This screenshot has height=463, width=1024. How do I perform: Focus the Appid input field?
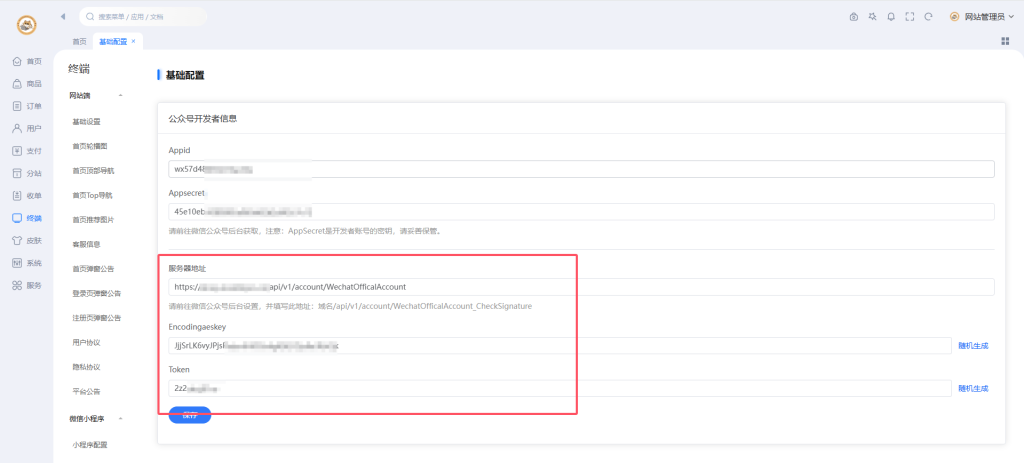coord(581,169)
